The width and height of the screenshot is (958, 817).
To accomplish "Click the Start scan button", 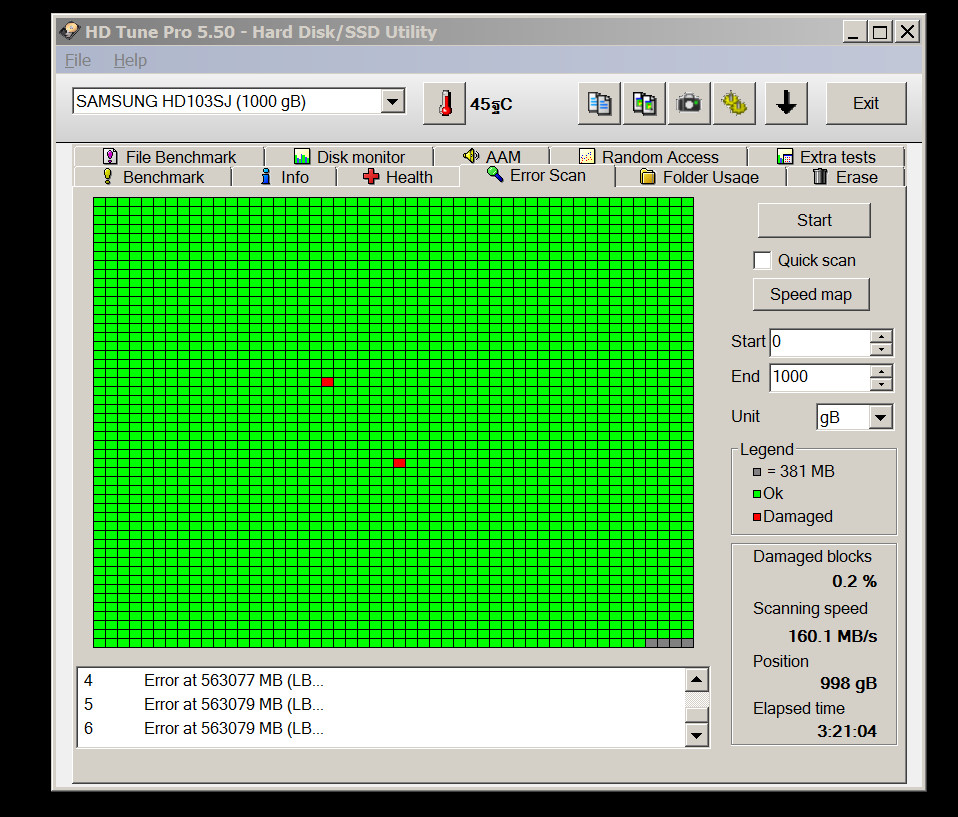I will click(x=814, y=220).
